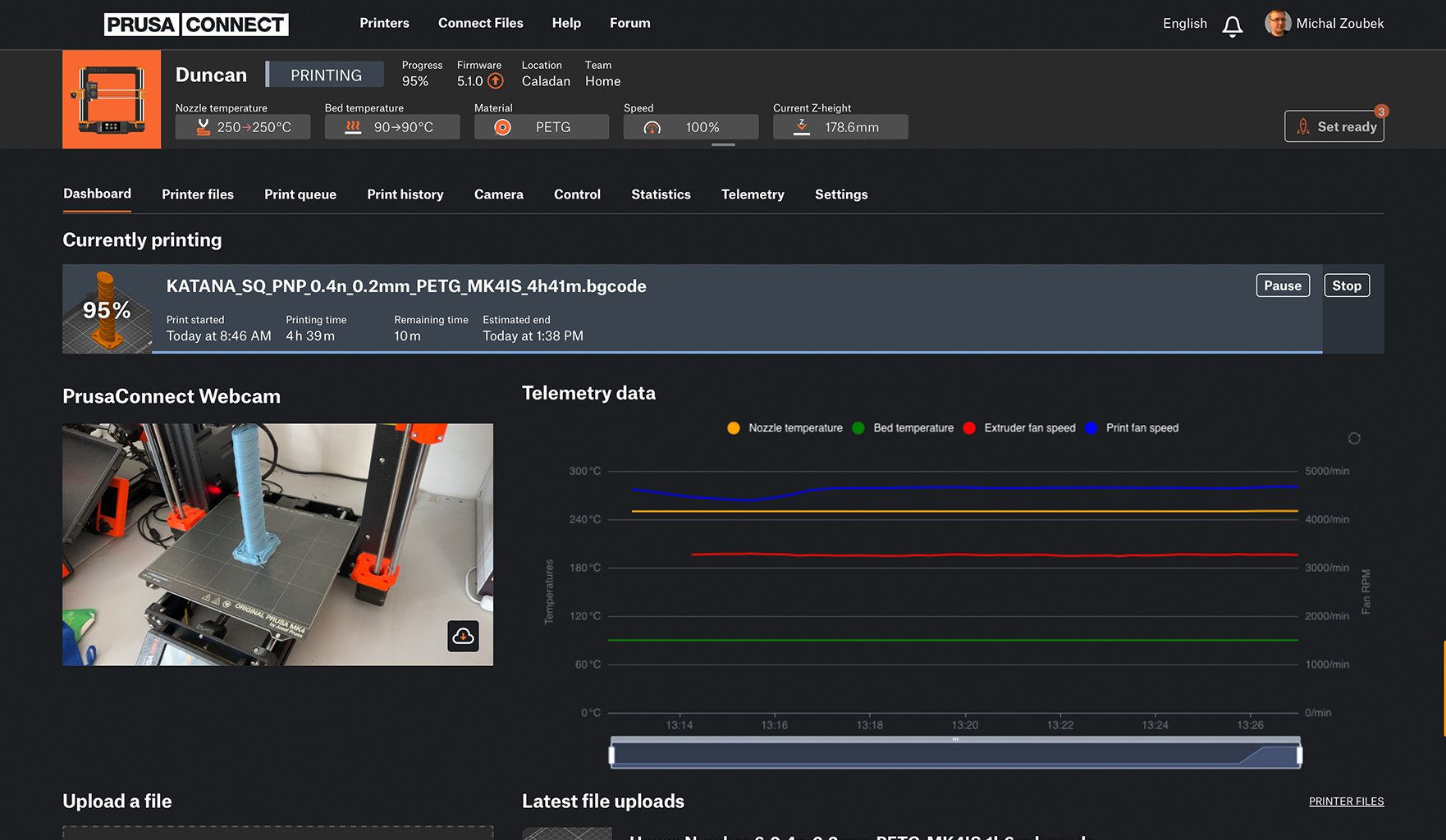1446x840 pixels.
Task: Open the Forum link
Action: click(x=629, y=23)
